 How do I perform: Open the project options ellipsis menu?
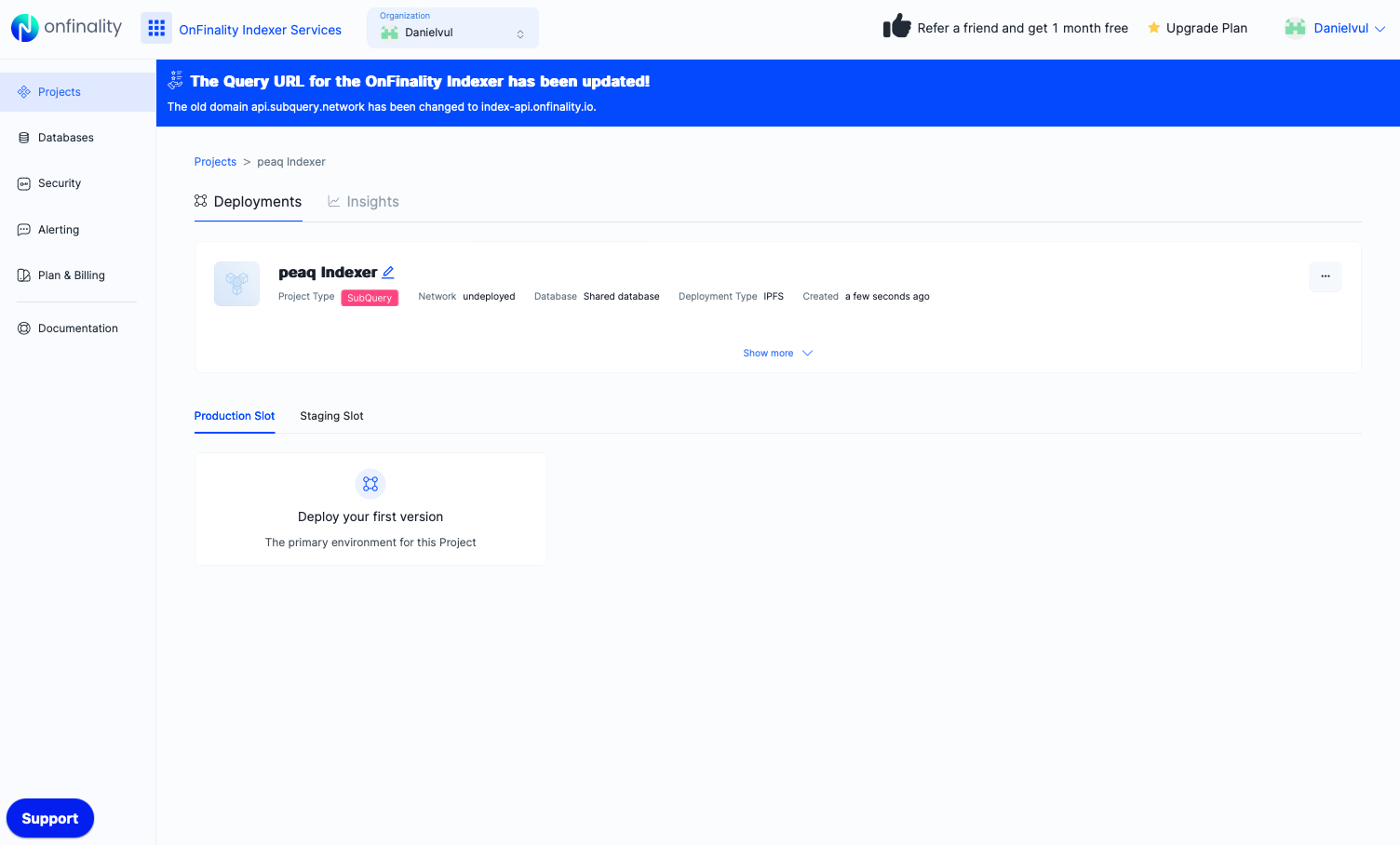click(1326, 276)
